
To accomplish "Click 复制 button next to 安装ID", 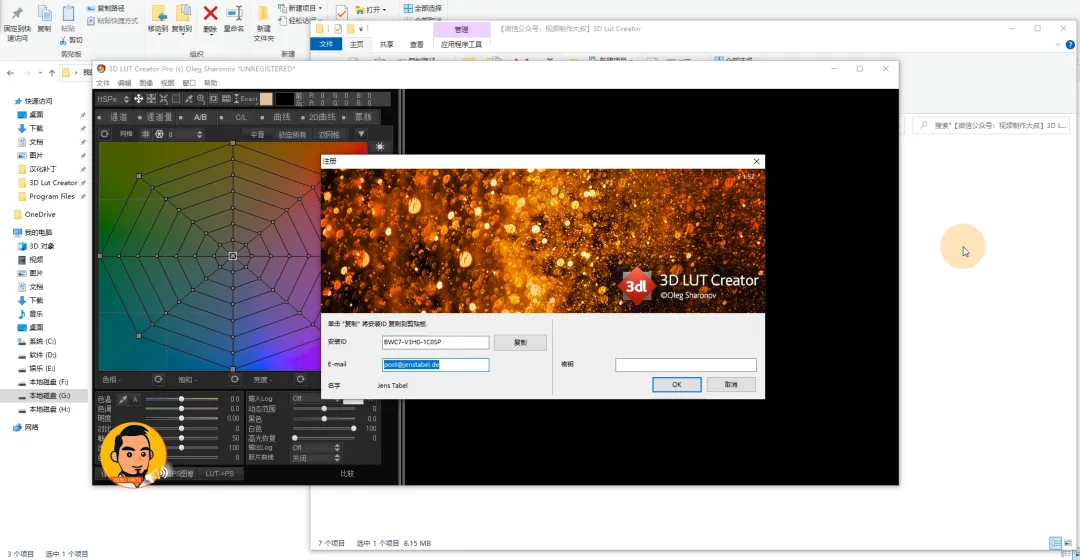I will [x=520, y=342].
